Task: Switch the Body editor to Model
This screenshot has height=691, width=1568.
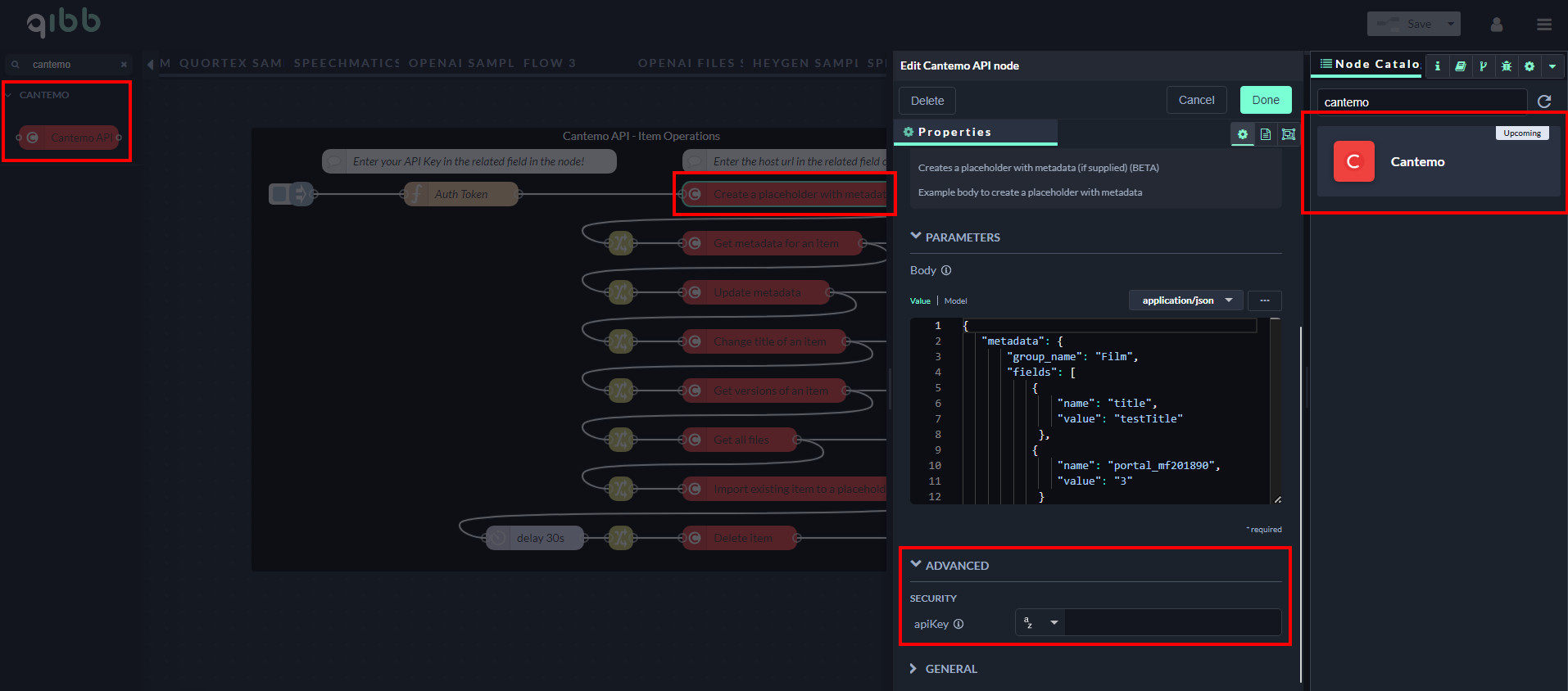Action: [955, 301]
